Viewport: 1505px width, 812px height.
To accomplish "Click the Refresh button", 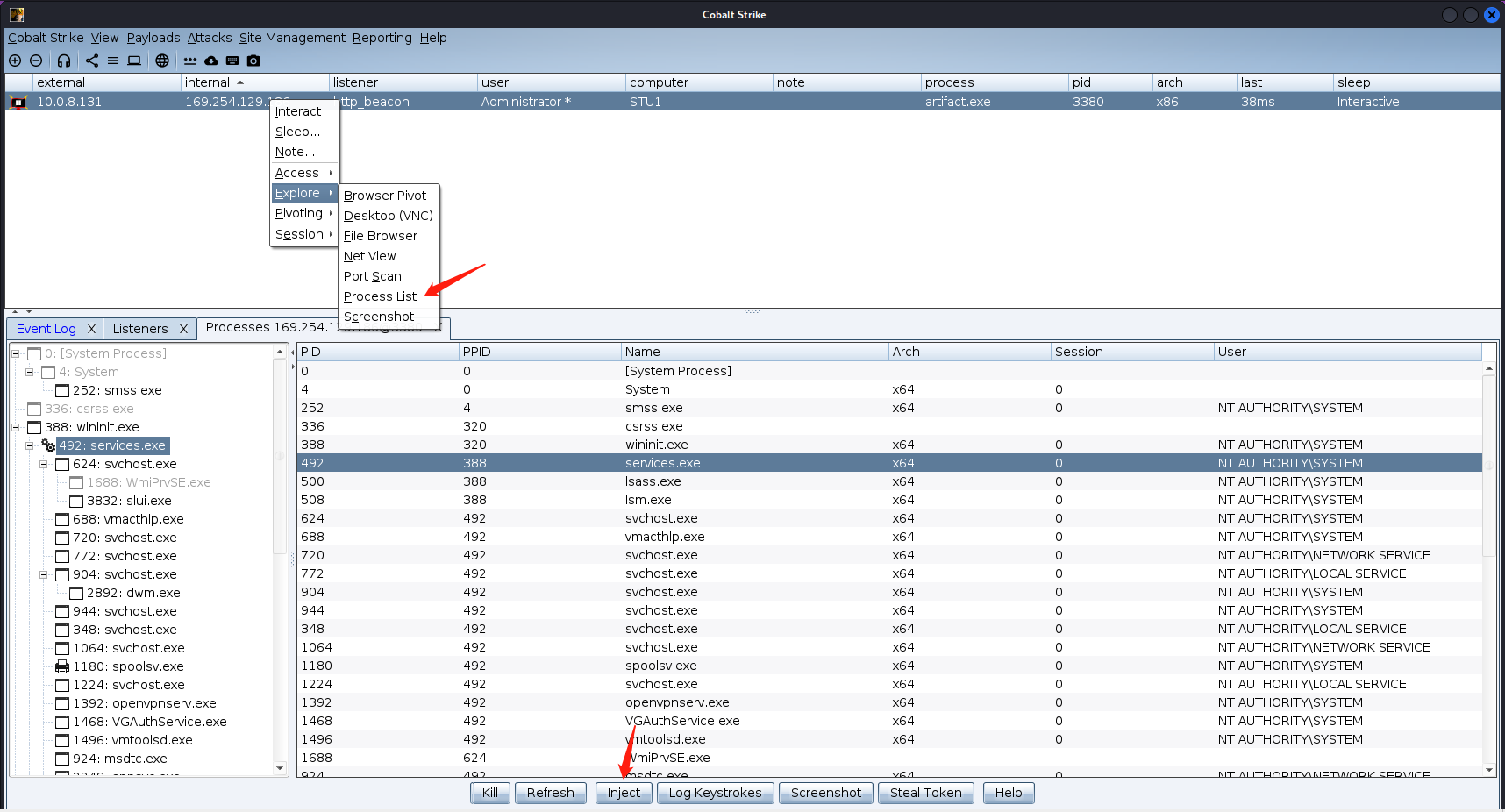I will 551,793.
